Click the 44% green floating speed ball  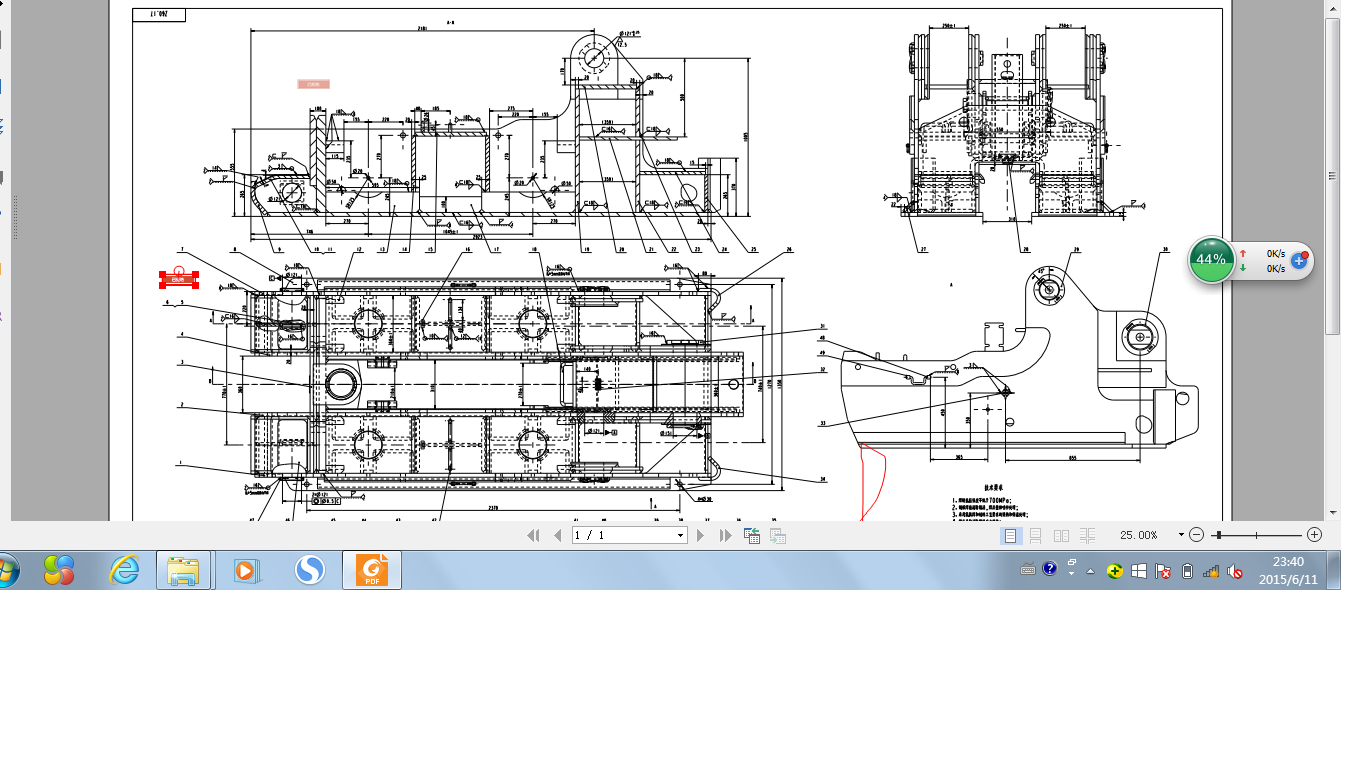click(x=1211, y=260)
